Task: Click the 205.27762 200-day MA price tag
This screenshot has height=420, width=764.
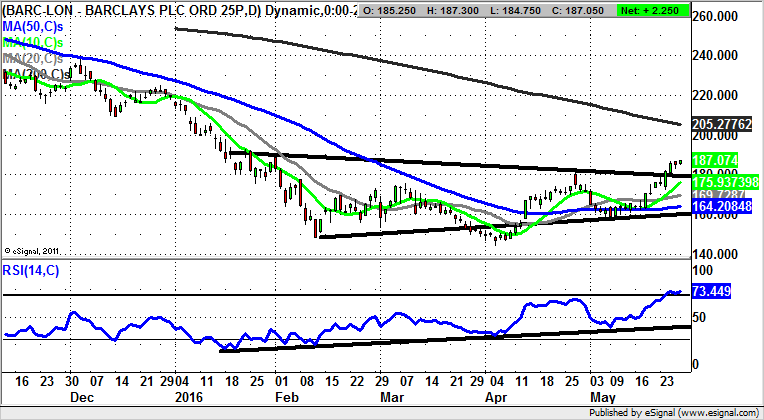Action: point(726,124)
